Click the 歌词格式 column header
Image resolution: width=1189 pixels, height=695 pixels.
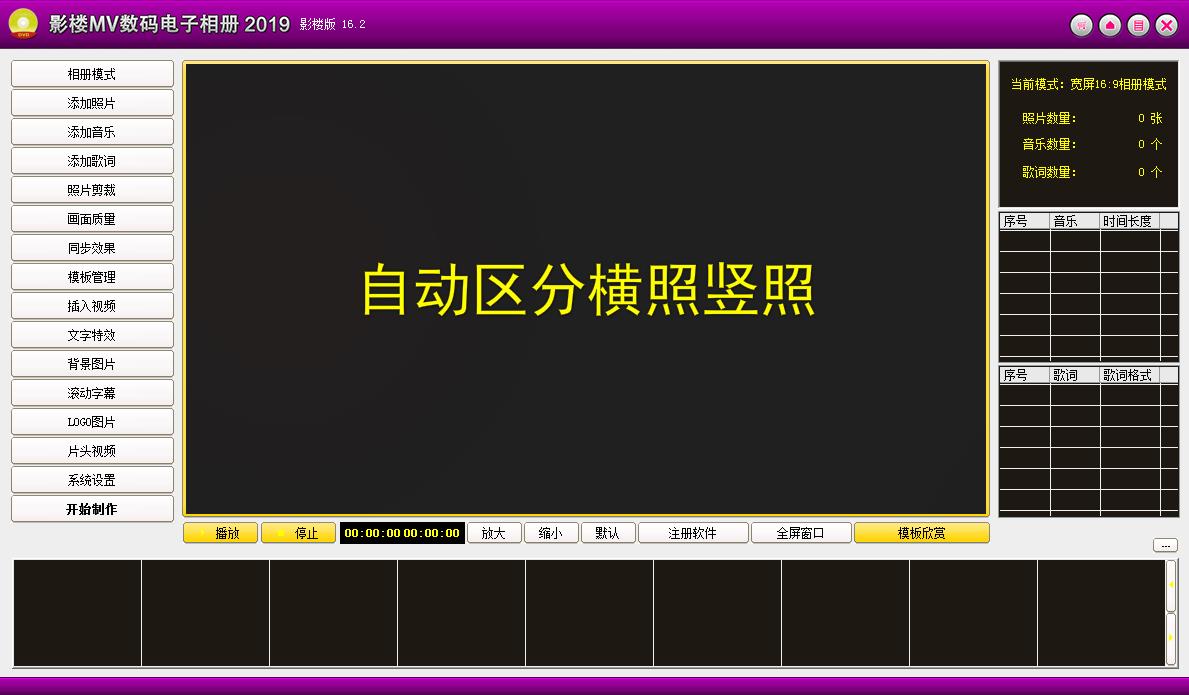tap(1130, 375)
